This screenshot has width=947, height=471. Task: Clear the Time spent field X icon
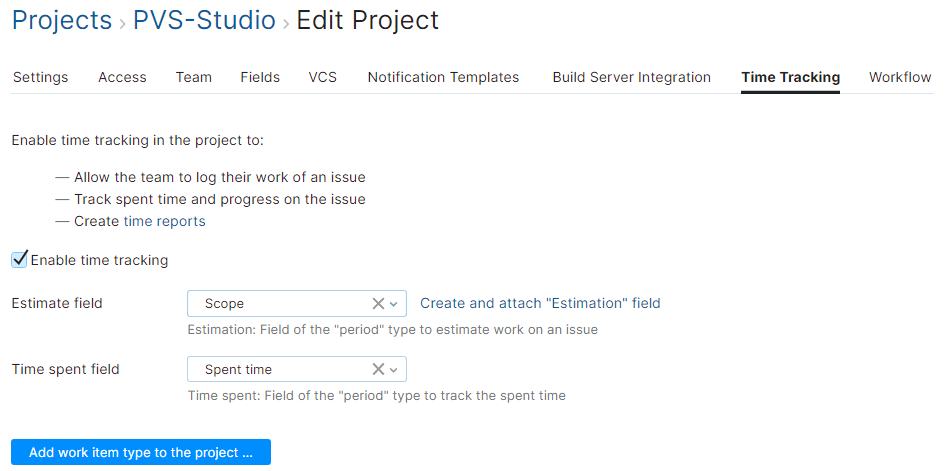click(378, 369)
